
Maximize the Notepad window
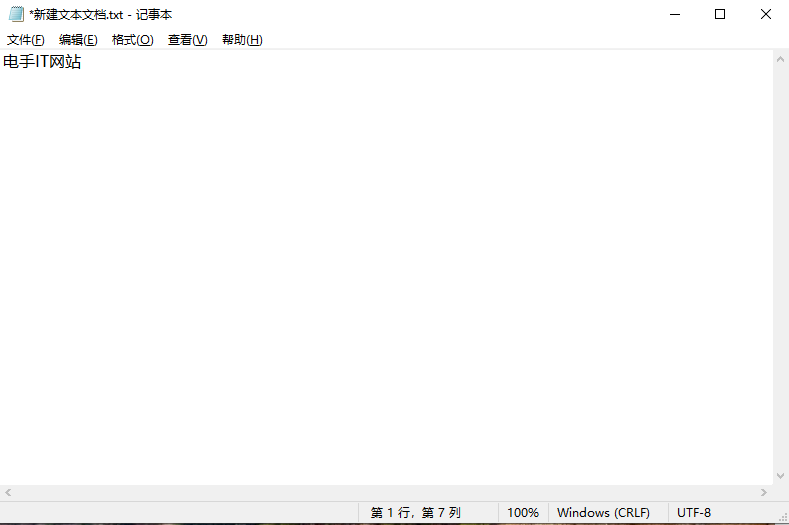click(719, 14)
